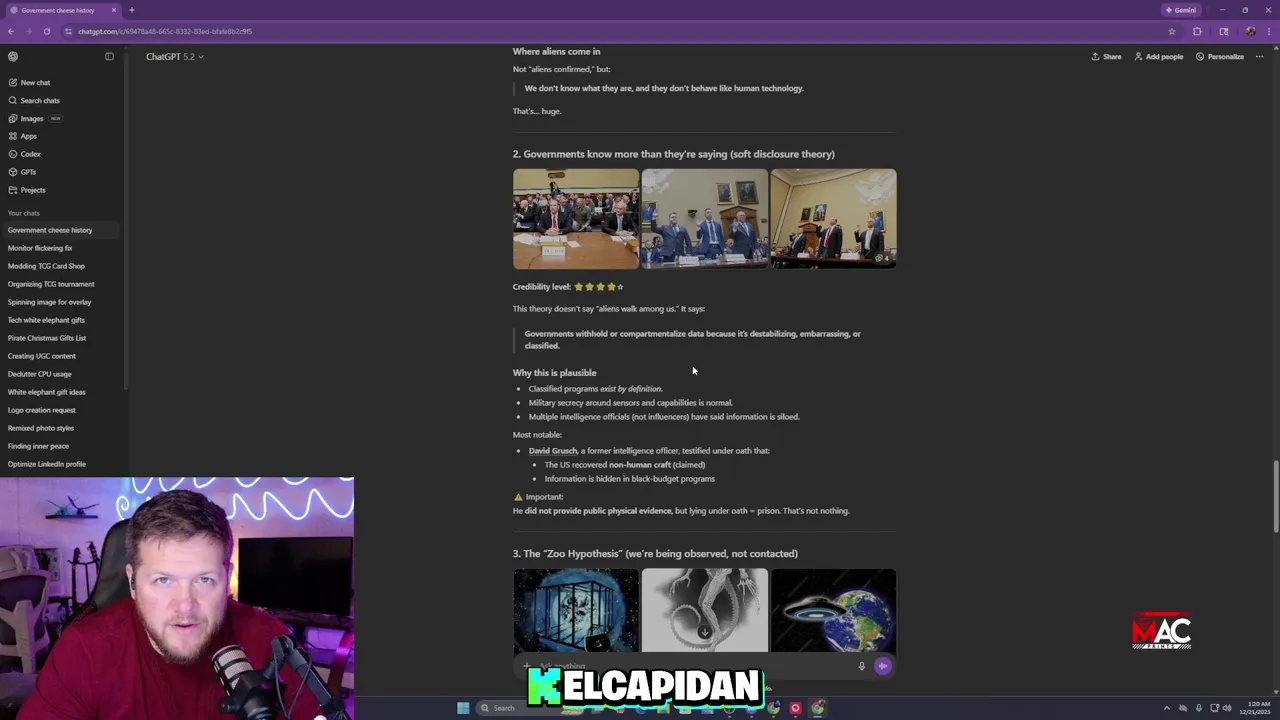
Task: Open Search chats in sidebar
Action: click(x=33, y=100)
